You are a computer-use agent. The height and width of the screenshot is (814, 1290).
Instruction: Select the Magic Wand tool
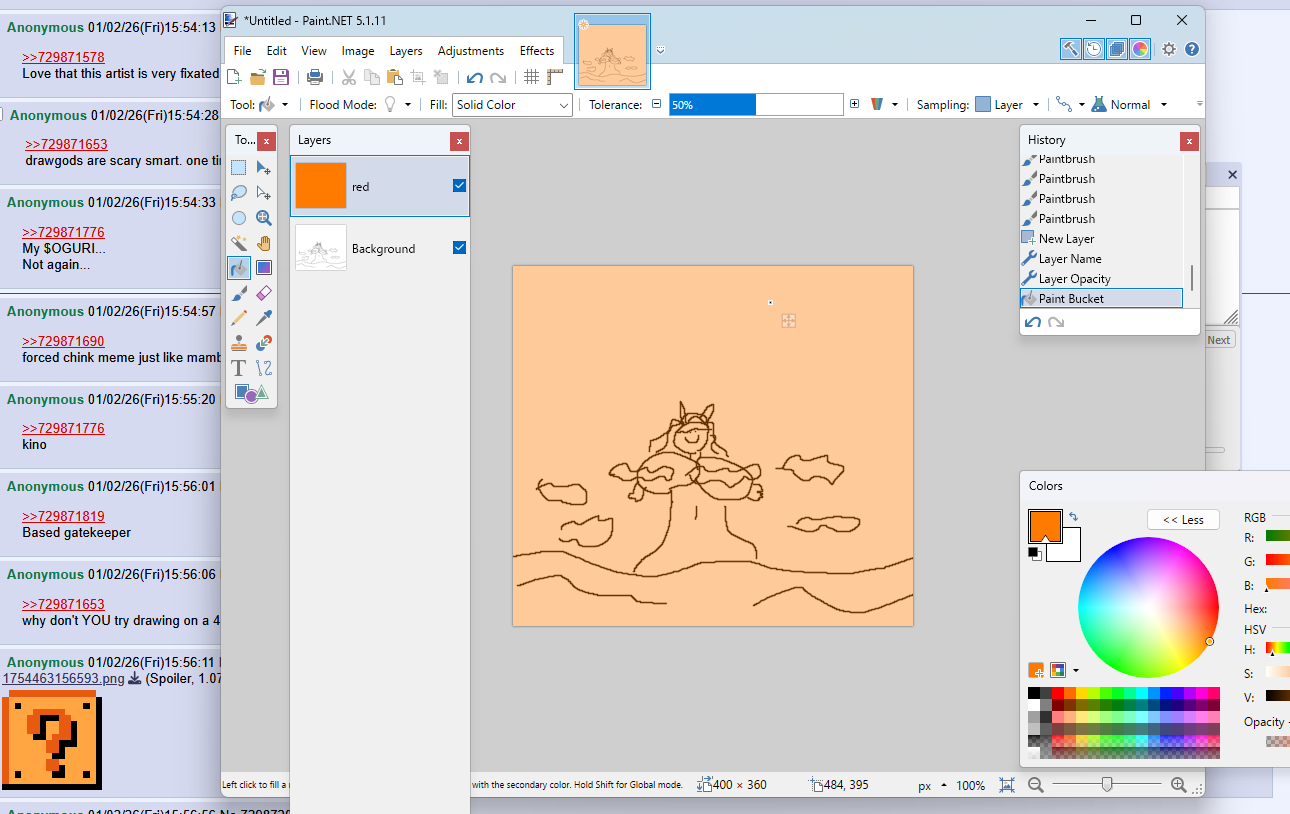point(239,243)
